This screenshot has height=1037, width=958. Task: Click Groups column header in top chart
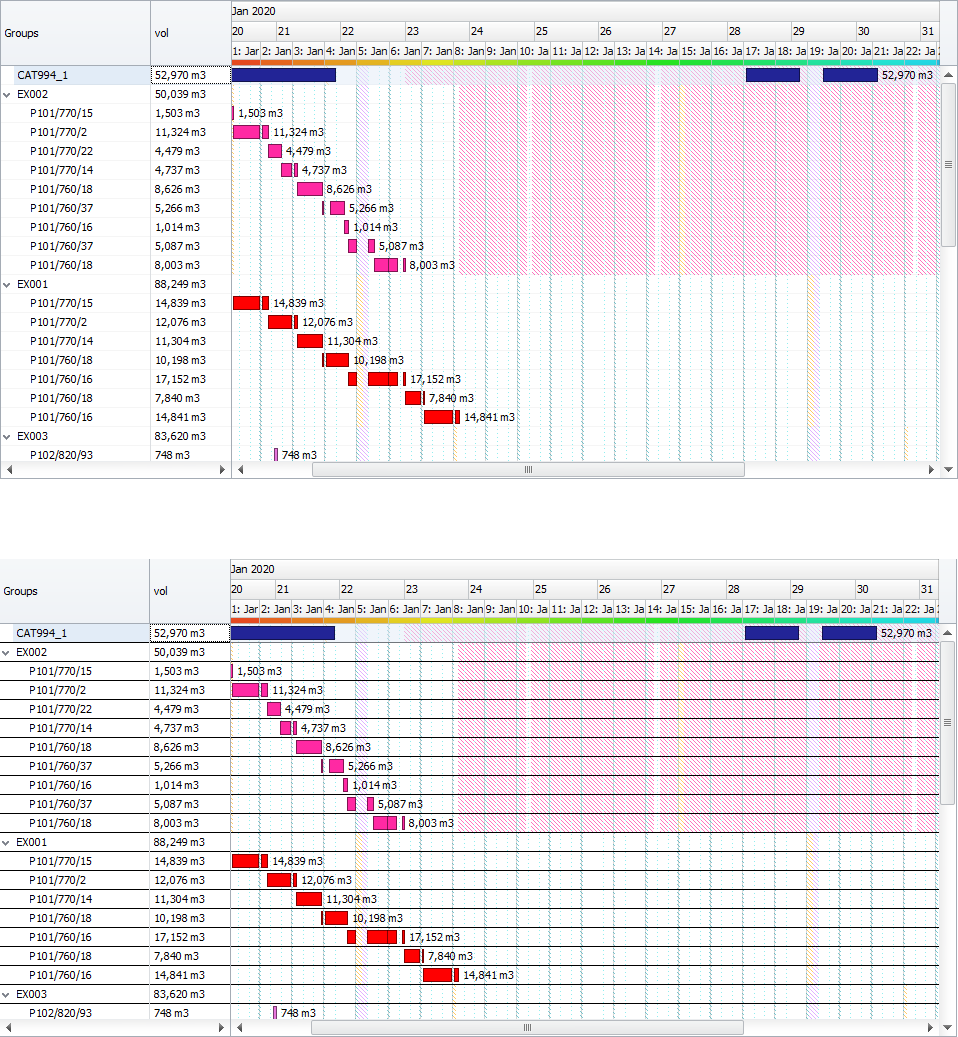click(x=75, y=33)
